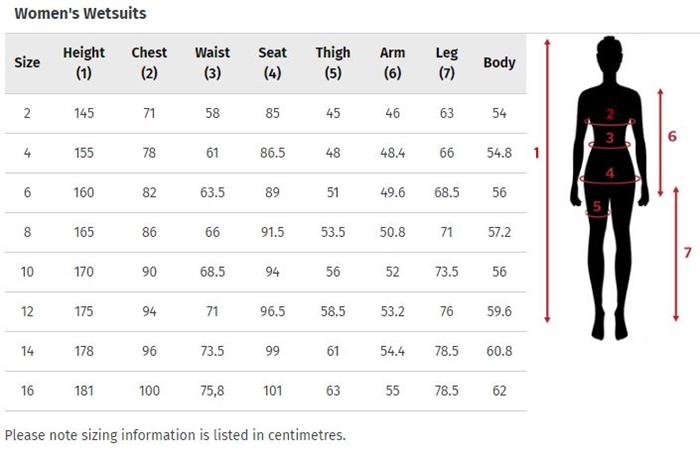Click the size 16 row label

tap(27, 391)
